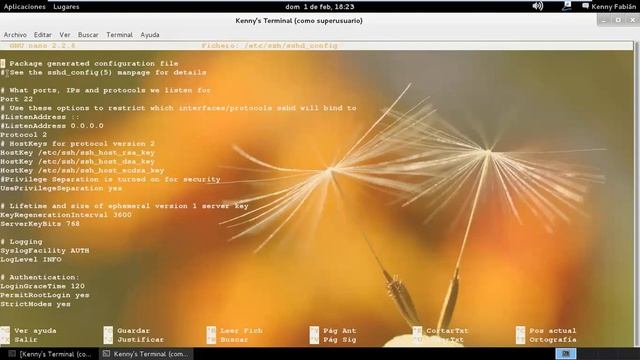The image size is (640, 360).
Task: Click the terminal vertical scrollbar
Action: (x=636, y=194)
